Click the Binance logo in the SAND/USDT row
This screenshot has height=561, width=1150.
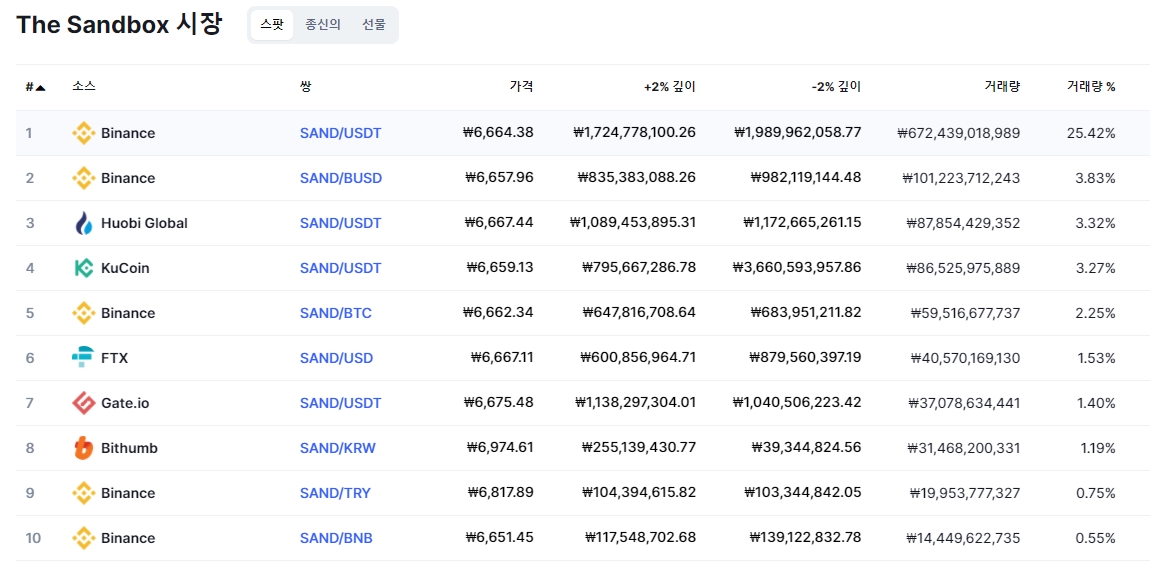(84, 133)
